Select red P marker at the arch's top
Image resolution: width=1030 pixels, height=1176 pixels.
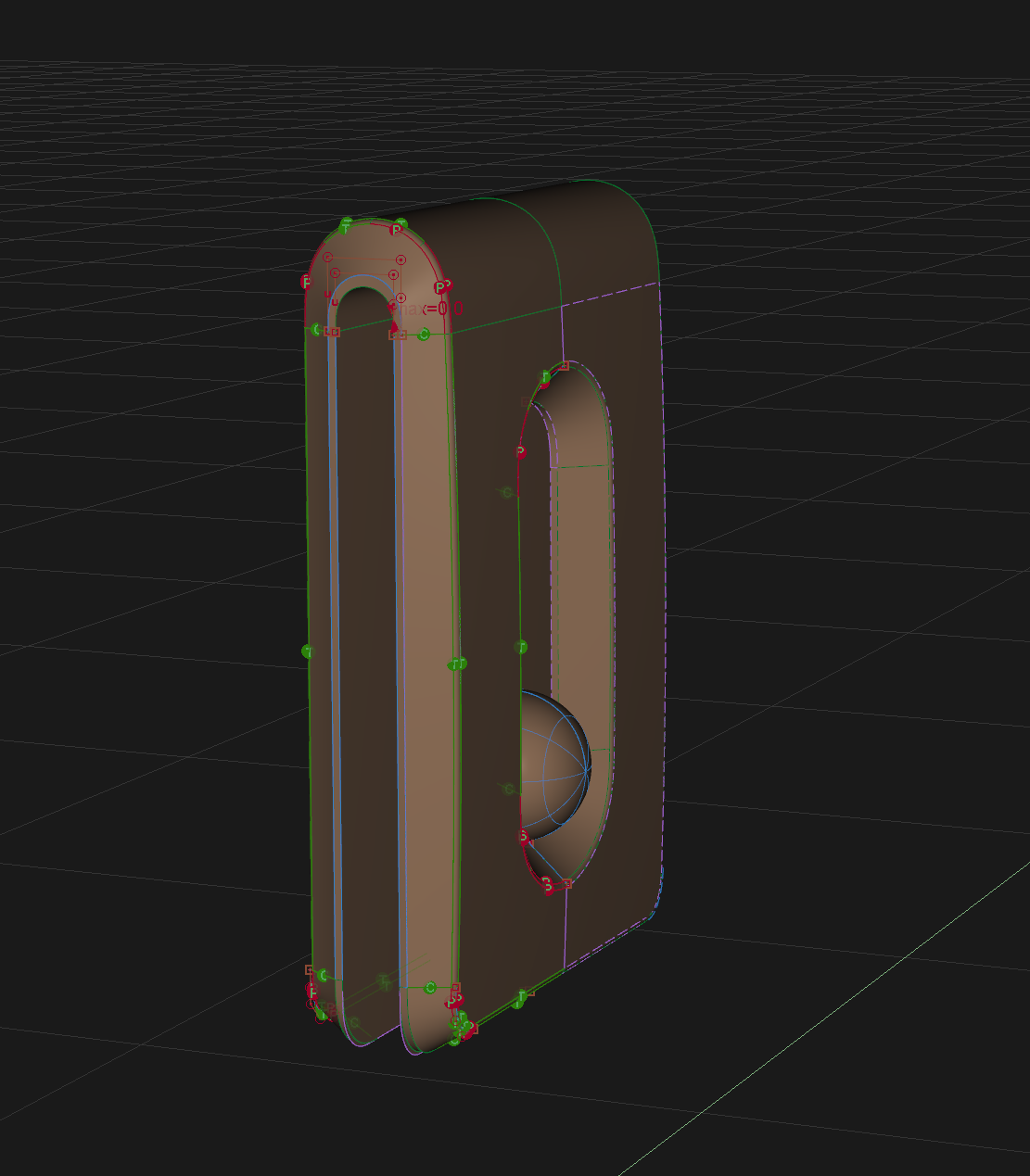(x=397, y=229)
